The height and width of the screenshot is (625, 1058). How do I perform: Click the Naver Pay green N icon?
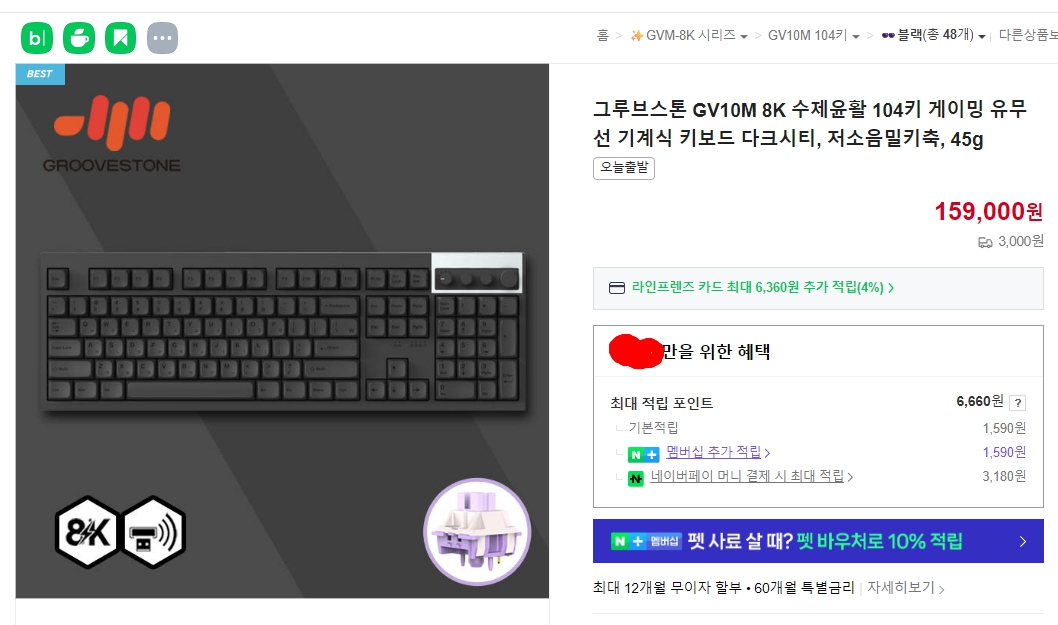[x=636, y=479]
